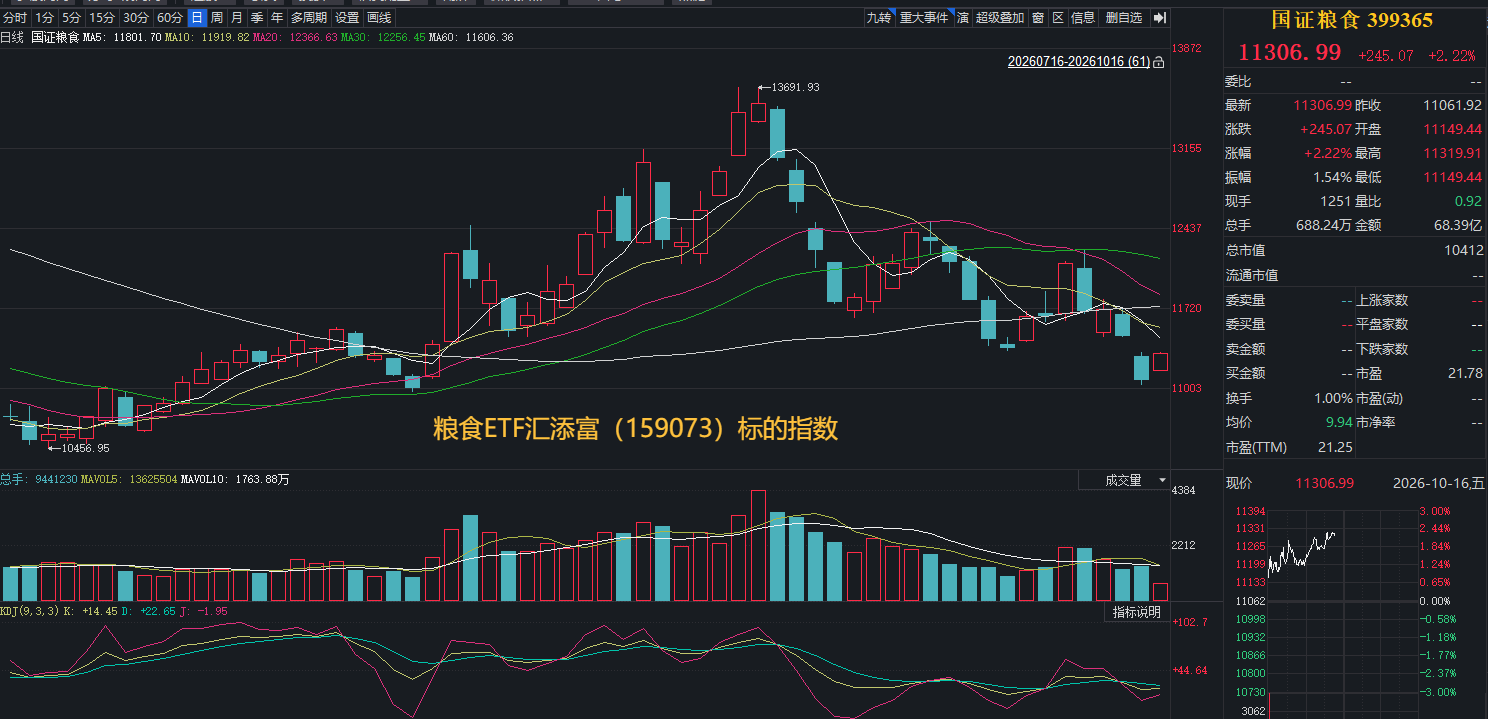Click the MA20: 12366.63 label
Screen dimensions: 1488x719
295,37
